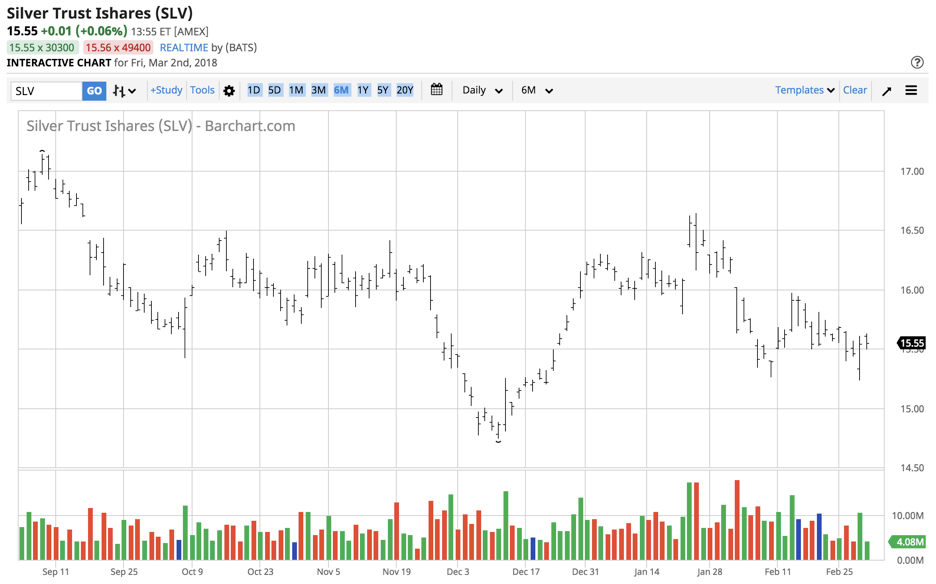Click the Sep 11 date label
The height and width of the screenshot is (584, 936).
[x=56, y=571]
